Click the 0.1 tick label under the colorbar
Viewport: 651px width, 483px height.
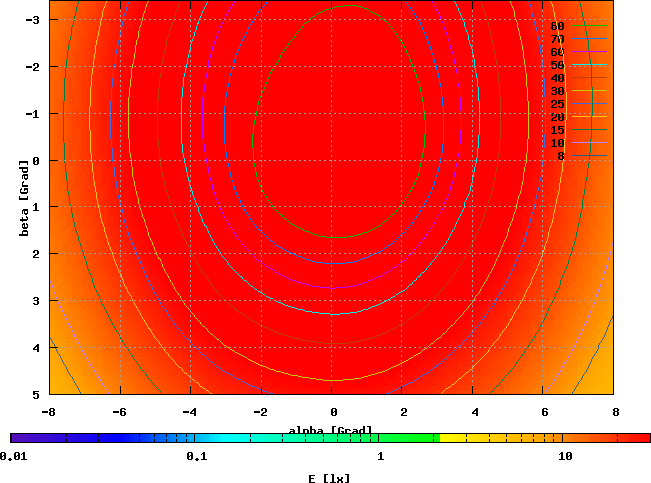pos(196,456)
